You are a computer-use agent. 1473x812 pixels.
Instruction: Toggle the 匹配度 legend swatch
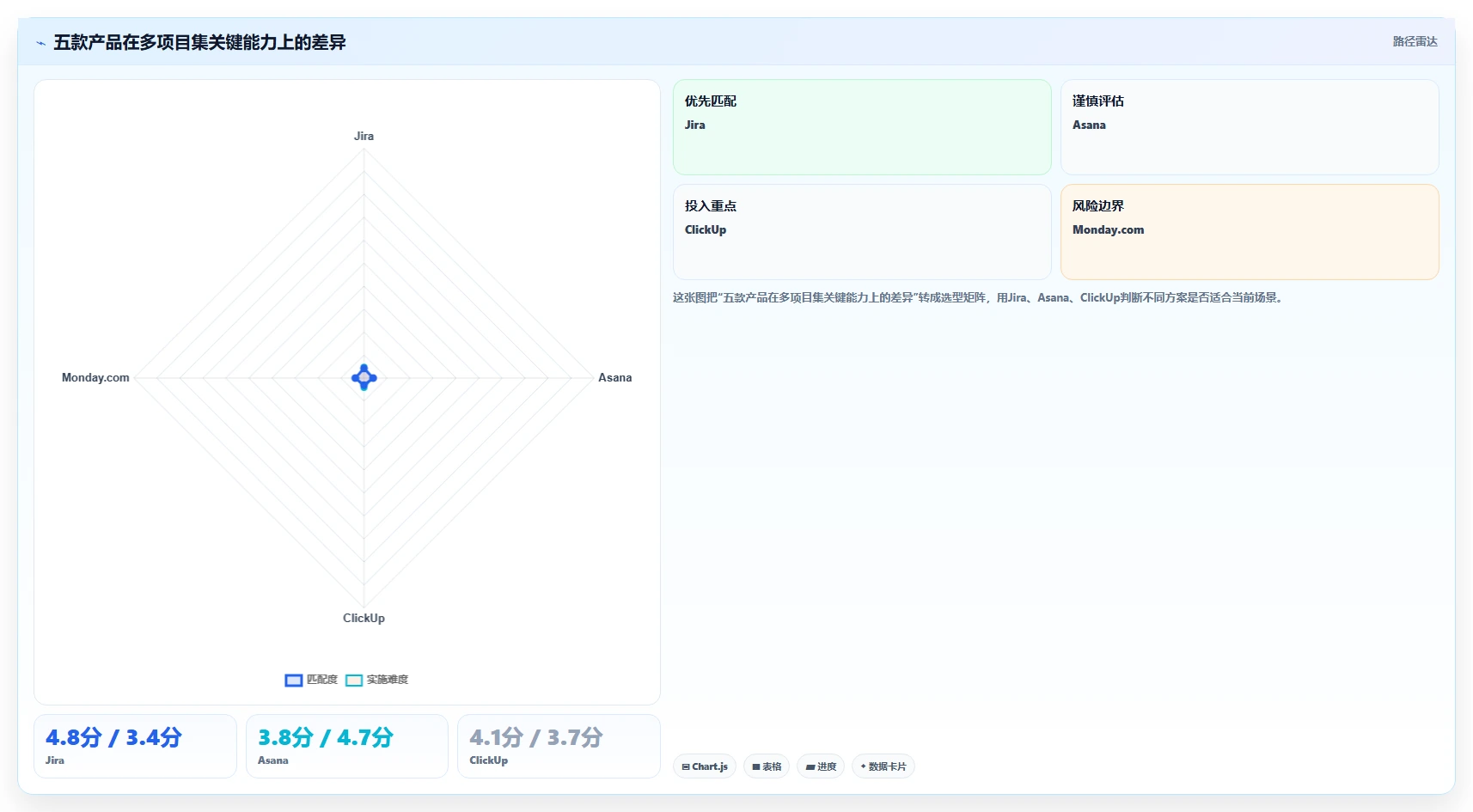294,680
